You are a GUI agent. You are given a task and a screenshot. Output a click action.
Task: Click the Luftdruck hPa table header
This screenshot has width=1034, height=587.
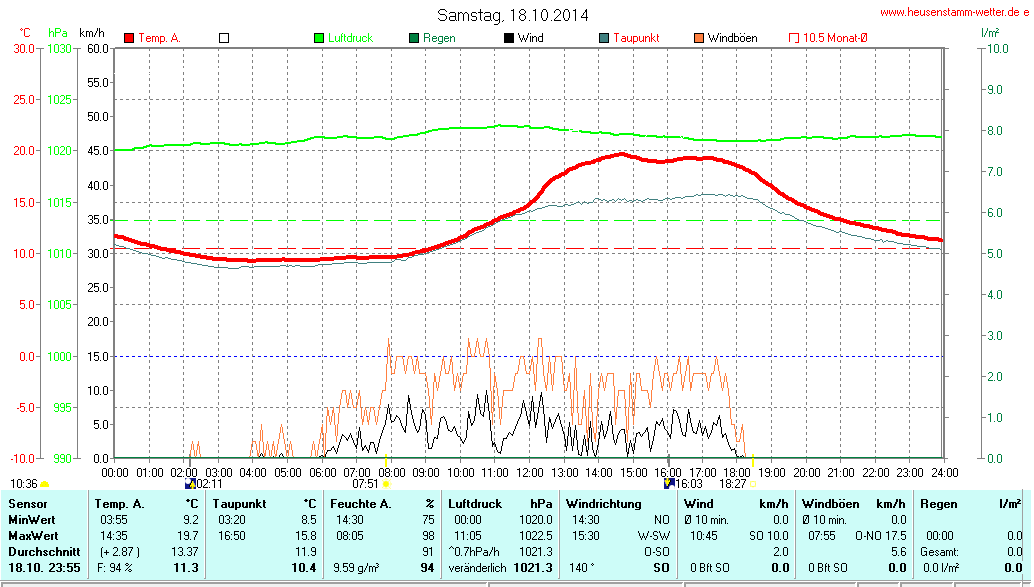[x=501, y=504]
